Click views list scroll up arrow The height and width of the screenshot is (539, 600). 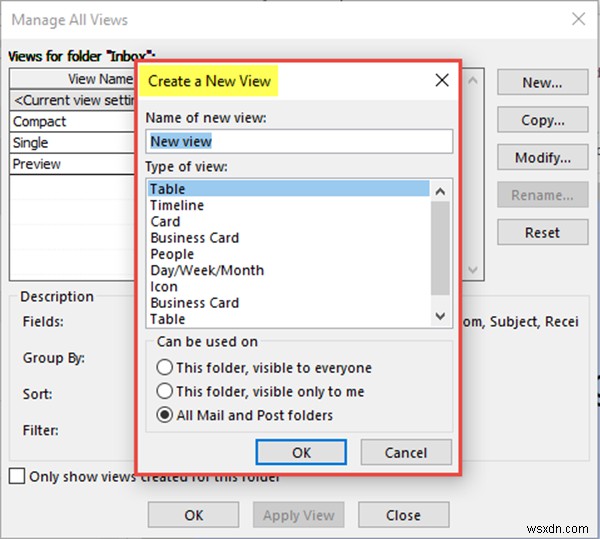(x=473, y=80)
